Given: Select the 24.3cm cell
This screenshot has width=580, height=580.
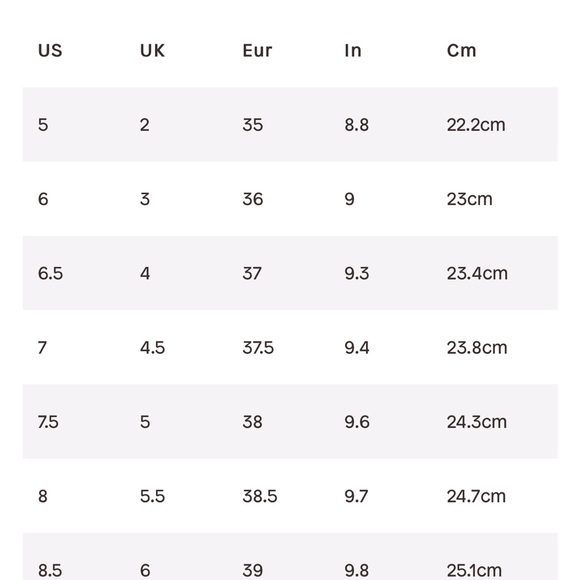Looking at the screenshot, I should point(477,422).
